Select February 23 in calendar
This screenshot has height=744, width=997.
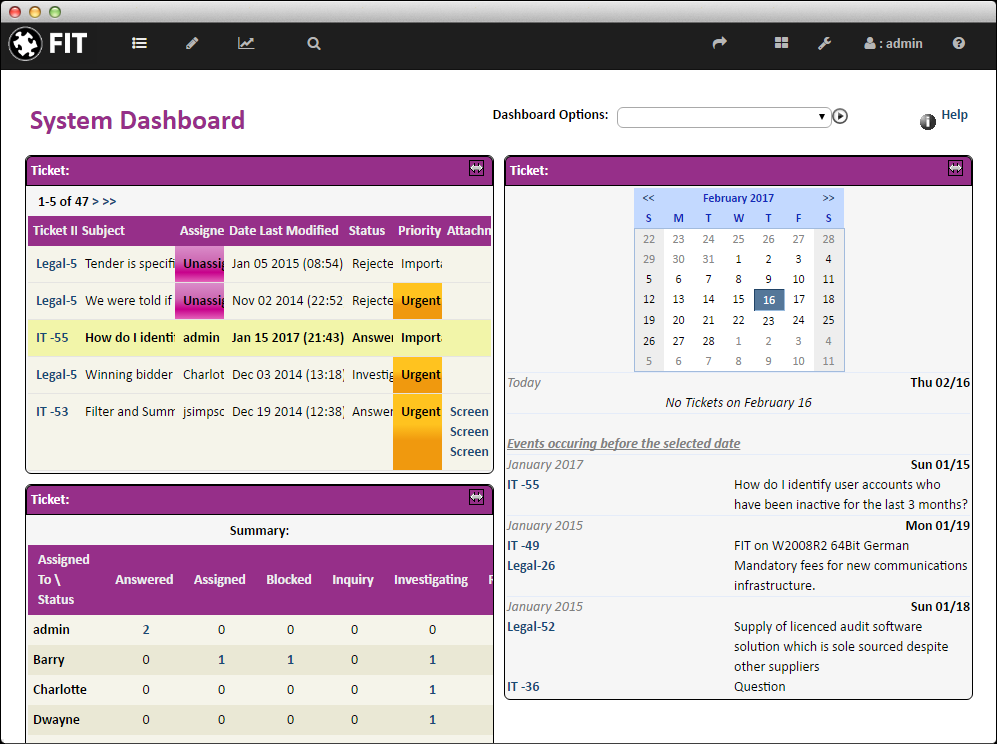point(768,320)
